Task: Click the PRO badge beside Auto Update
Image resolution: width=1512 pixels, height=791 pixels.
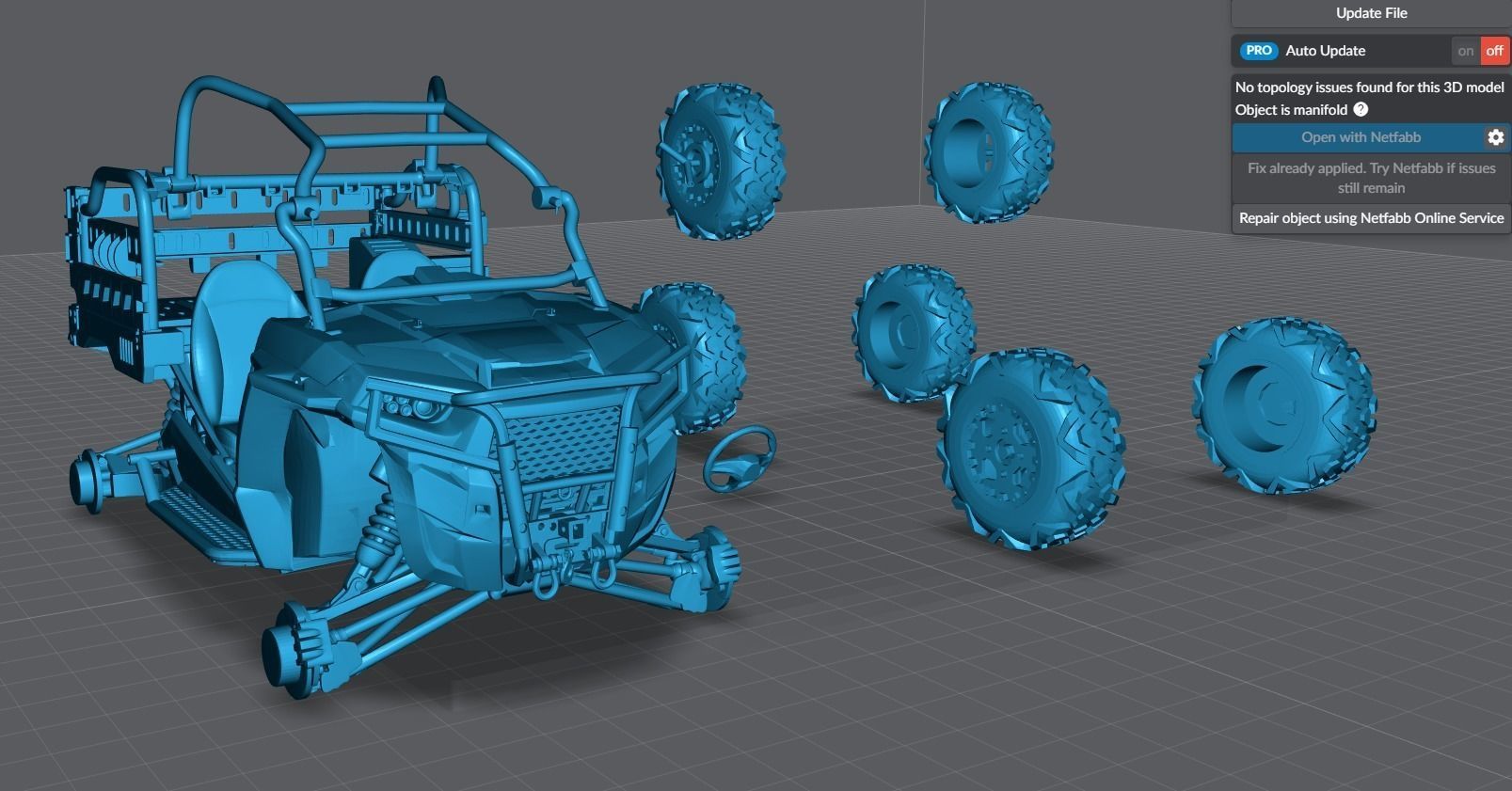Action: 1258,51
